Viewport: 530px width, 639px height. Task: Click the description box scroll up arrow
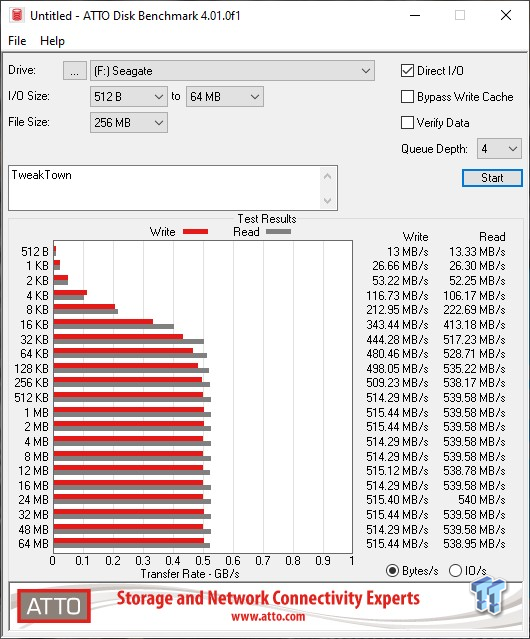(328, 176)
